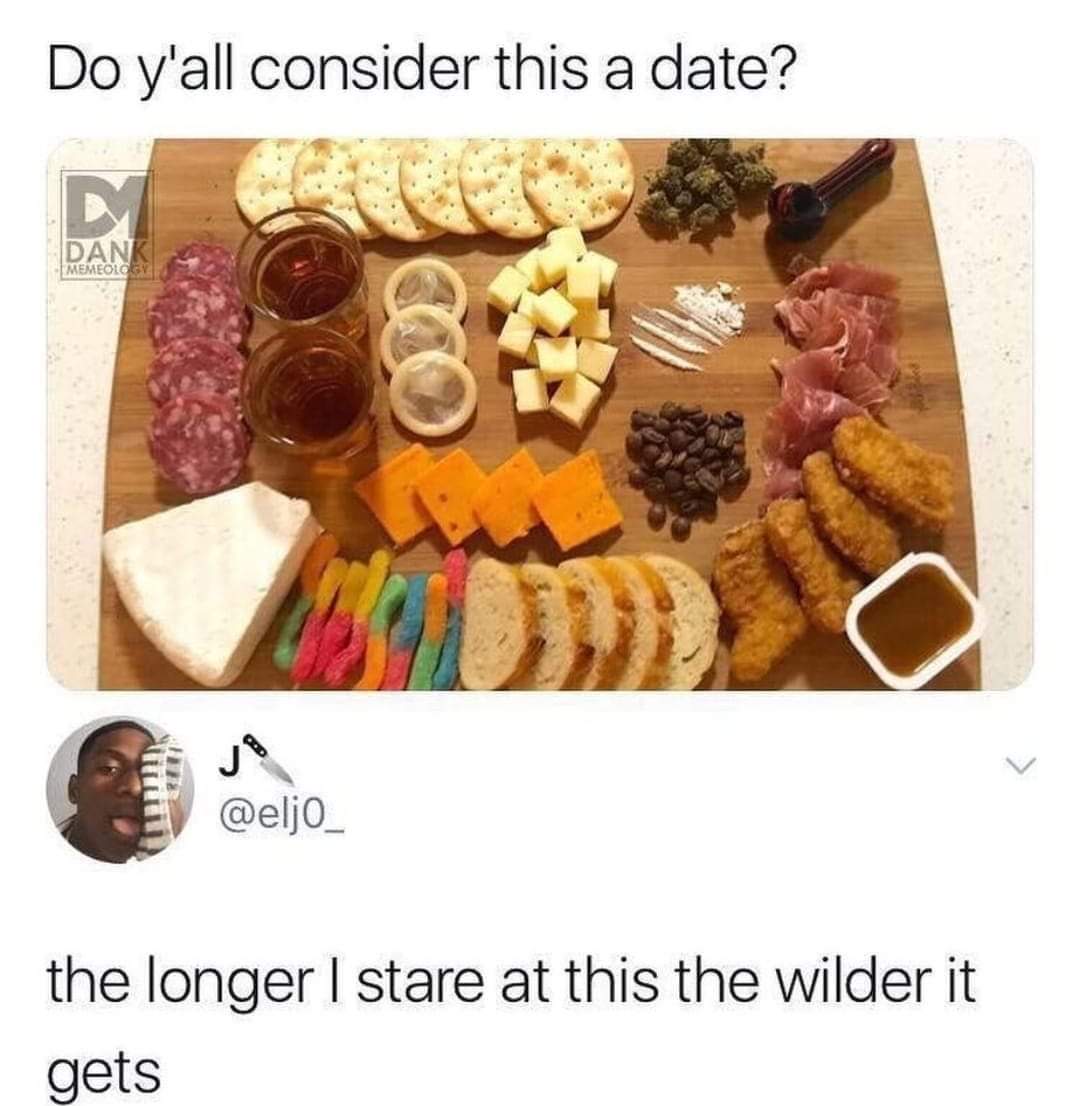
Task: Click the knife emoji beside the name
Action: click(x=269, y=759)
